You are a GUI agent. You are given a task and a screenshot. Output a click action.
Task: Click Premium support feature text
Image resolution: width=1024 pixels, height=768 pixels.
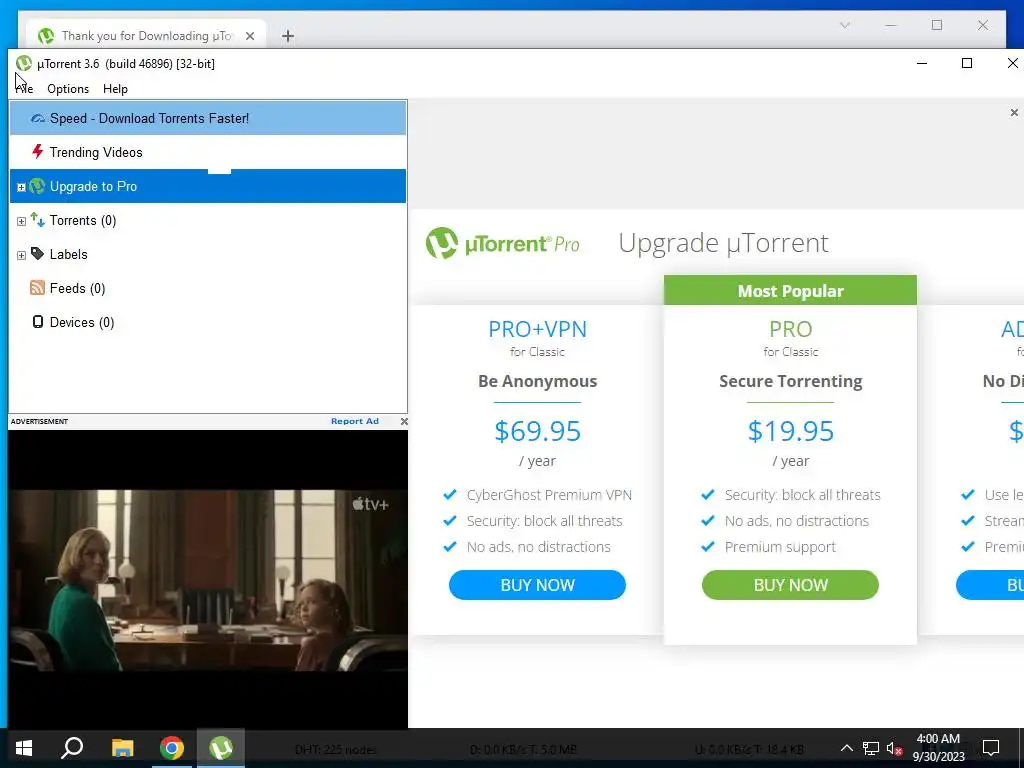[780, 547]
